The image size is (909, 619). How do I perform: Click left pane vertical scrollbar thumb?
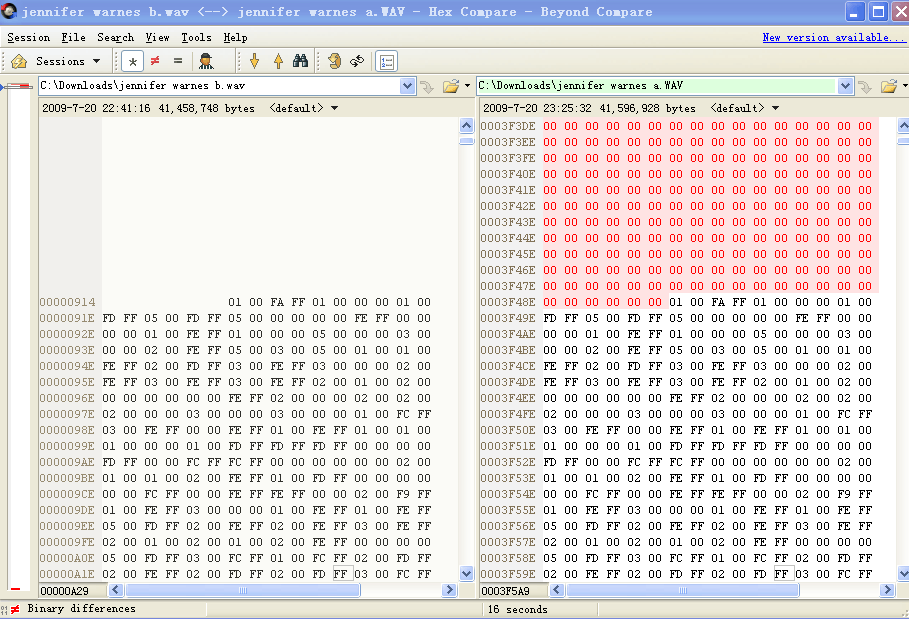click(x=467, y=141)
